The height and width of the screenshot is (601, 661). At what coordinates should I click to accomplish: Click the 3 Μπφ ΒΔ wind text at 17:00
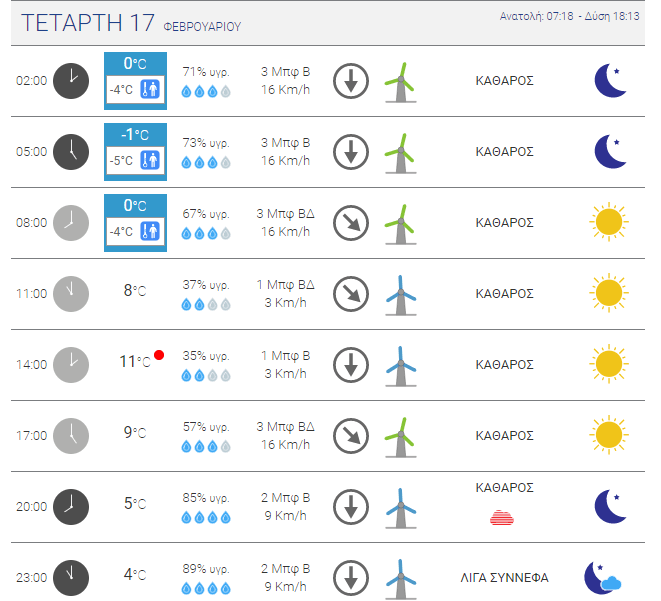285,427
